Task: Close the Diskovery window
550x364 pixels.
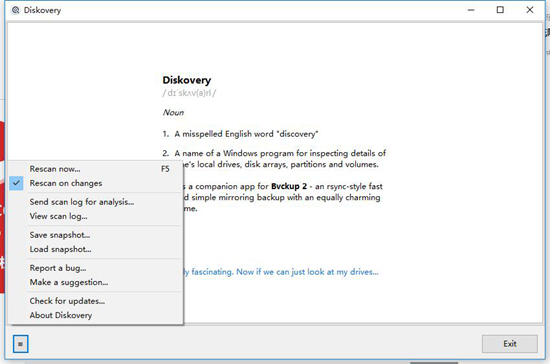Action: click(530, 10)
